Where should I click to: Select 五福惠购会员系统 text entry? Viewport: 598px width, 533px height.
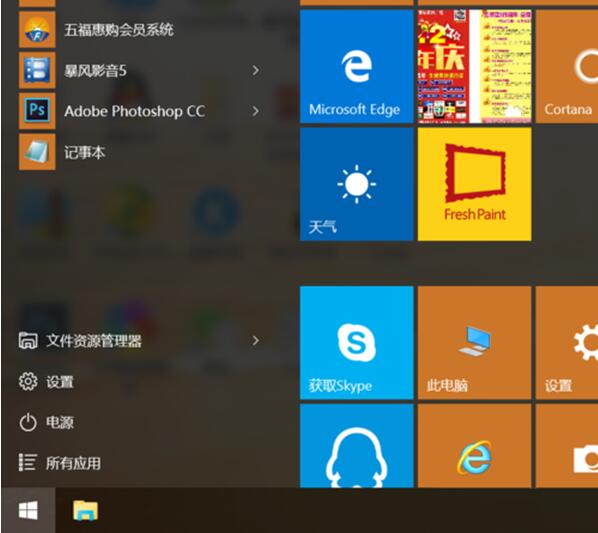pos(119,30)
